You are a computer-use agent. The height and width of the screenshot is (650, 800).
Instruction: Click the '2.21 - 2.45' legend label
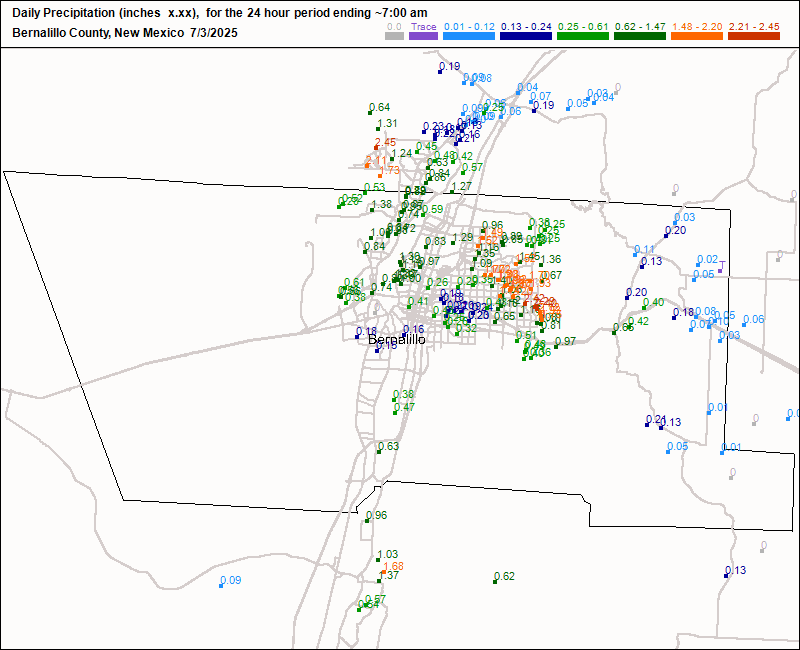click(x=755, y=27)
